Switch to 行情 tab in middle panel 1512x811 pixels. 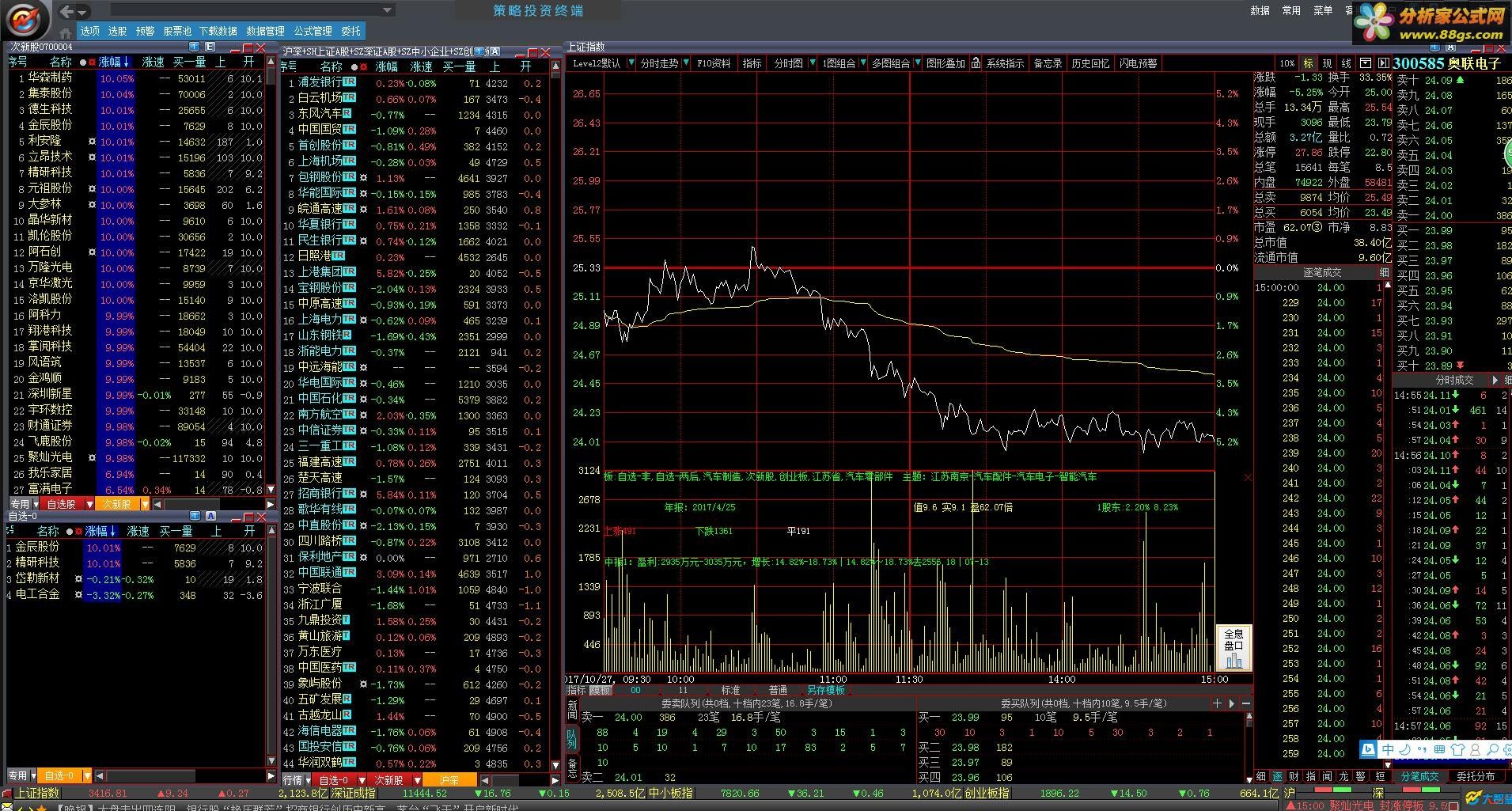[292, 780]
